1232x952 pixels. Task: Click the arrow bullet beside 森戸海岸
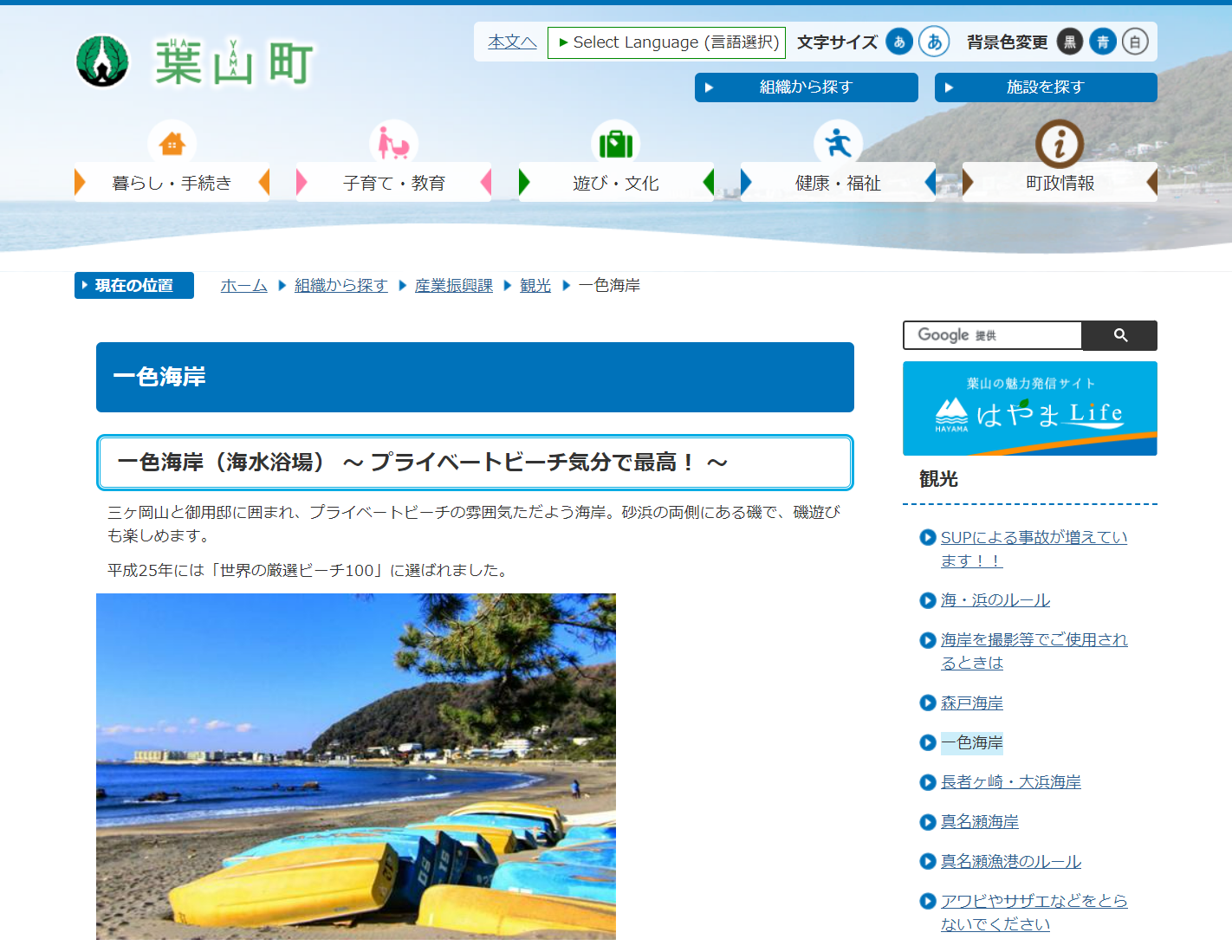coord(927,703)
